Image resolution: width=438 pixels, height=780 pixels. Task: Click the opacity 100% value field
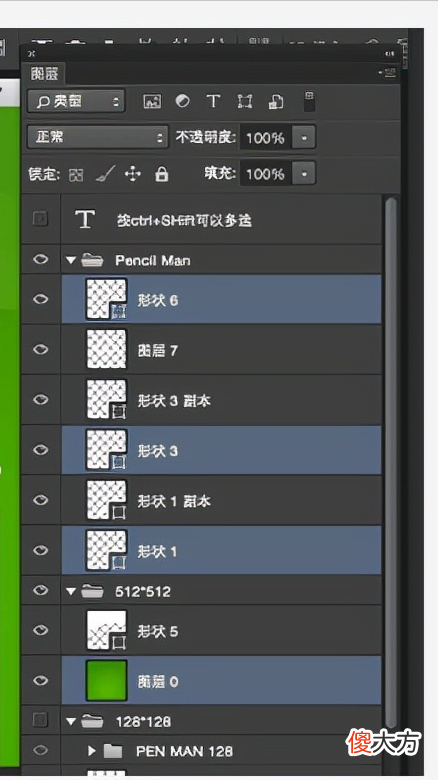(266, 138)
